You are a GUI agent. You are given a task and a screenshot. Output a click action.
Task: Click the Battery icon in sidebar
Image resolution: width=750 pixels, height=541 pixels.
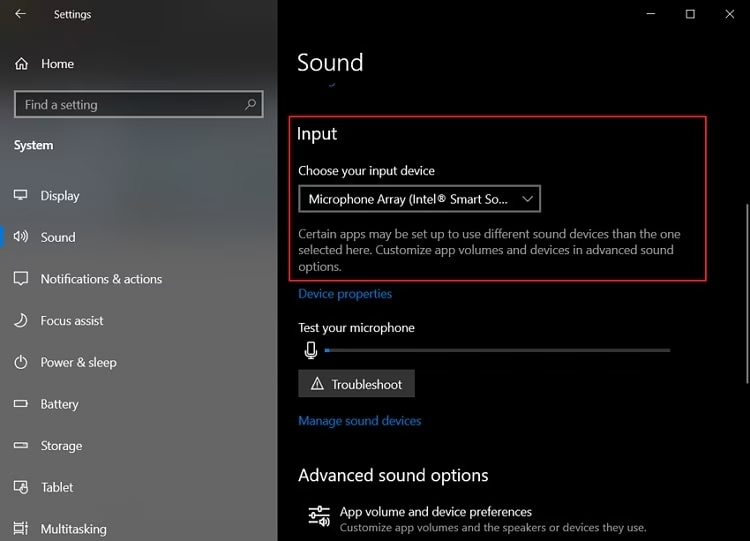[21, 404]
